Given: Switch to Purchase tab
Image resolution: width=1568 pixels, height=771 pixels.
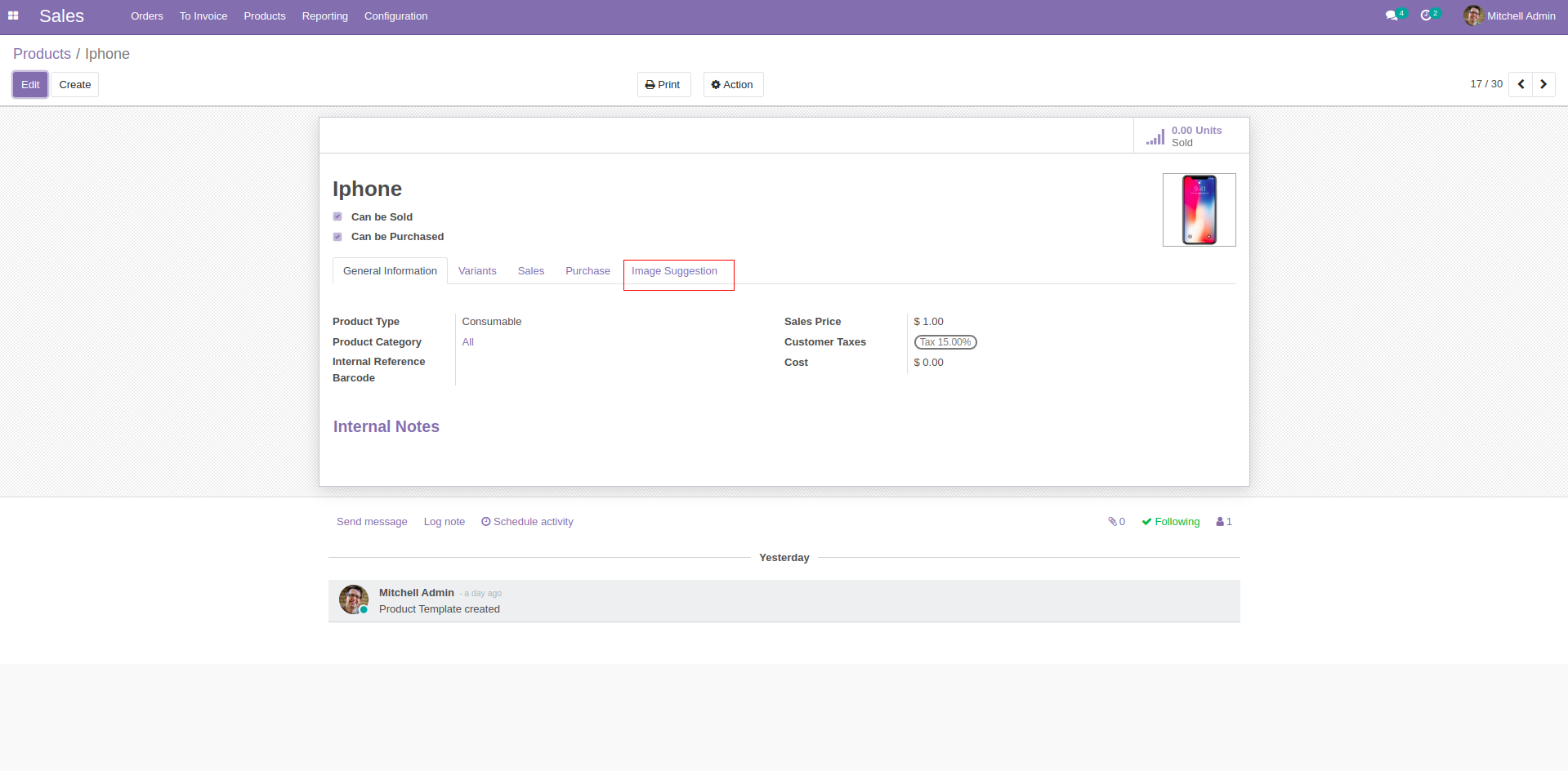Looking at the screenshot, I should [587, 271].
